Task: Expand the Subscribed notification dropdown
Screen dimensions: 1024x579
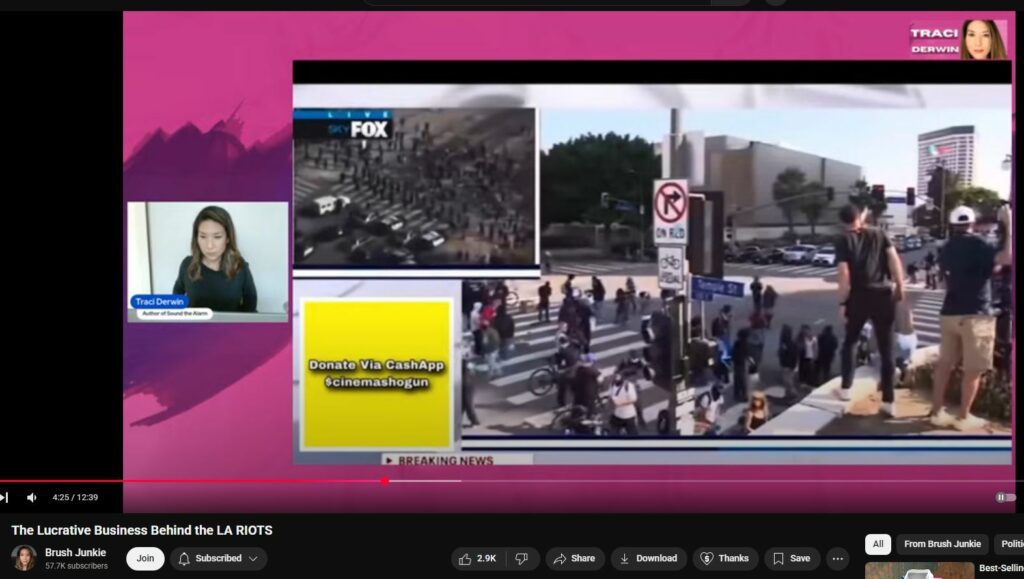Action: pyautogui.click(x=218, y=558)
